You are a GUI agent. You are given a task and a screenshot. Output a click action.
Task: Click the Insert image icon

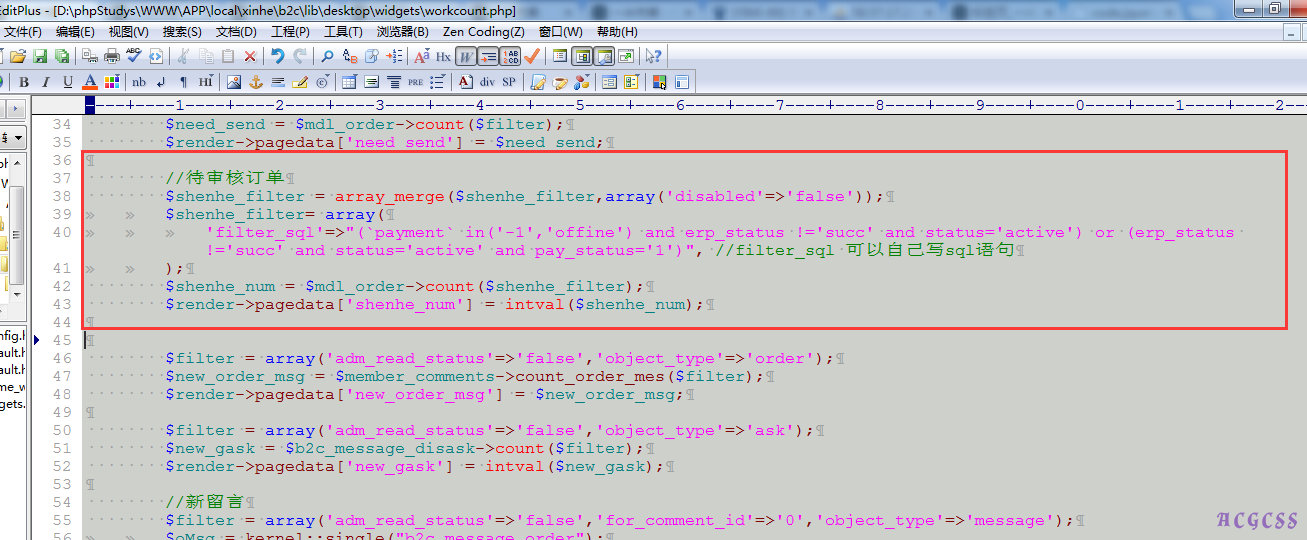[x=233, y=82]
